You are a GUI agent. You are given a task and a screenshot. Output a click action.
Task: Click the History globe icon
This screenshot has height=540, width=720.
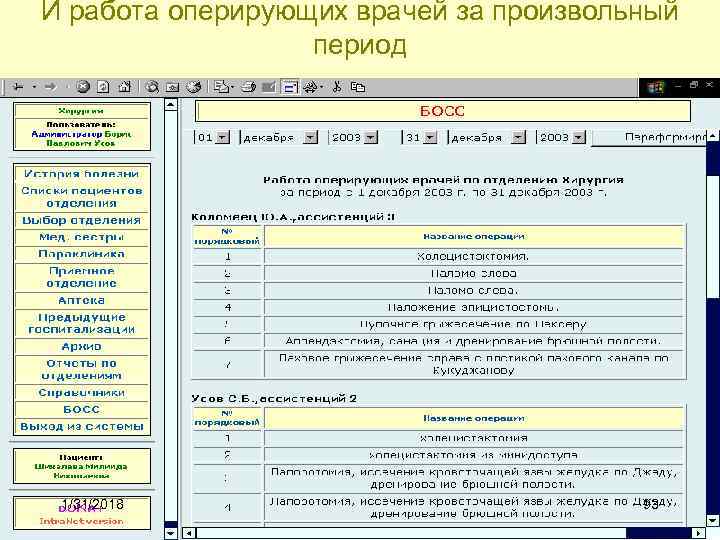(x=194, y=87)
